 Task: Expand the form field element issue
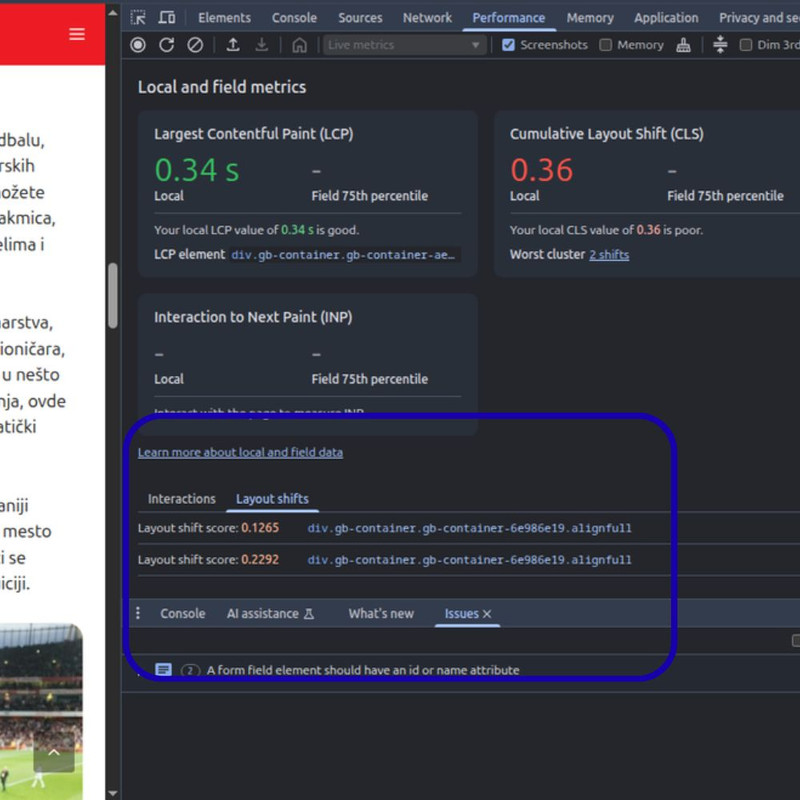click(x=363, y=670)
